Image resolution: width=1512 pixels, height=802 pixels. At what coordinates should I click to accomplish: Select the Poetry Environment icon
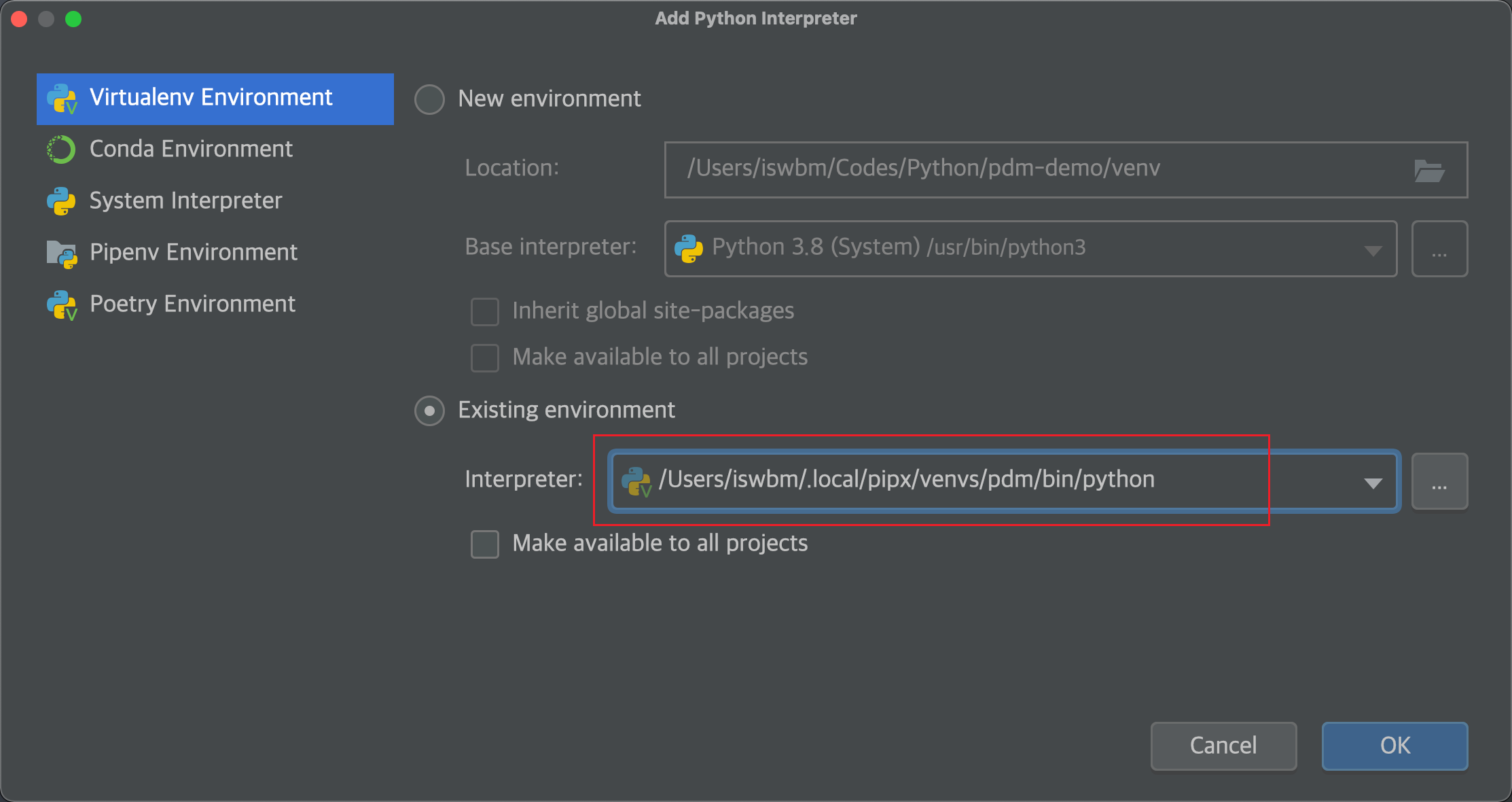pyautogui.click(x=62, y=304)
